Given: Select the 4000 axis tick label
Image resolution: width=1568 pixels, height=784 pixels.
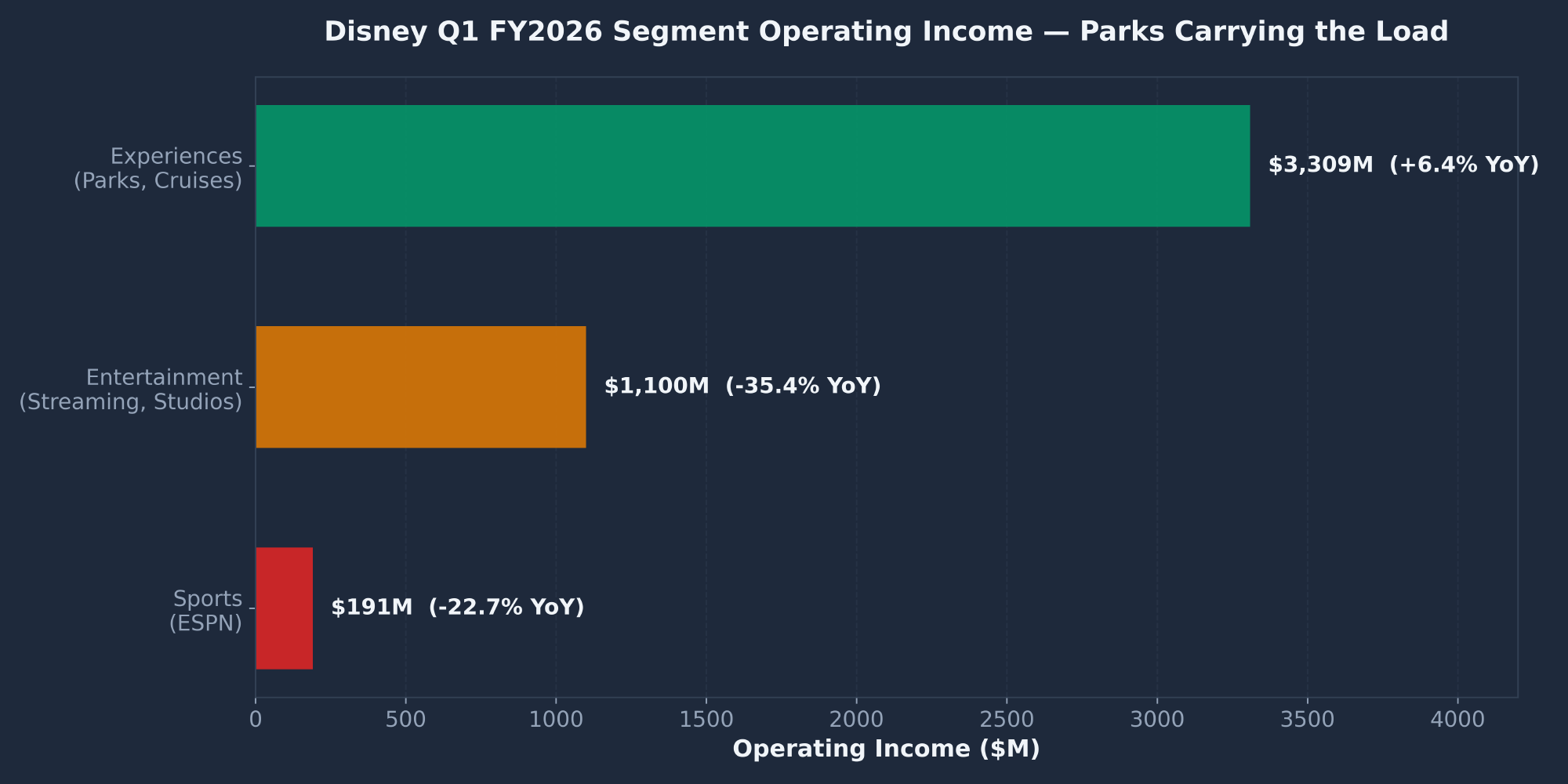Looking at the screenshot, I should tap(1458, 716).
